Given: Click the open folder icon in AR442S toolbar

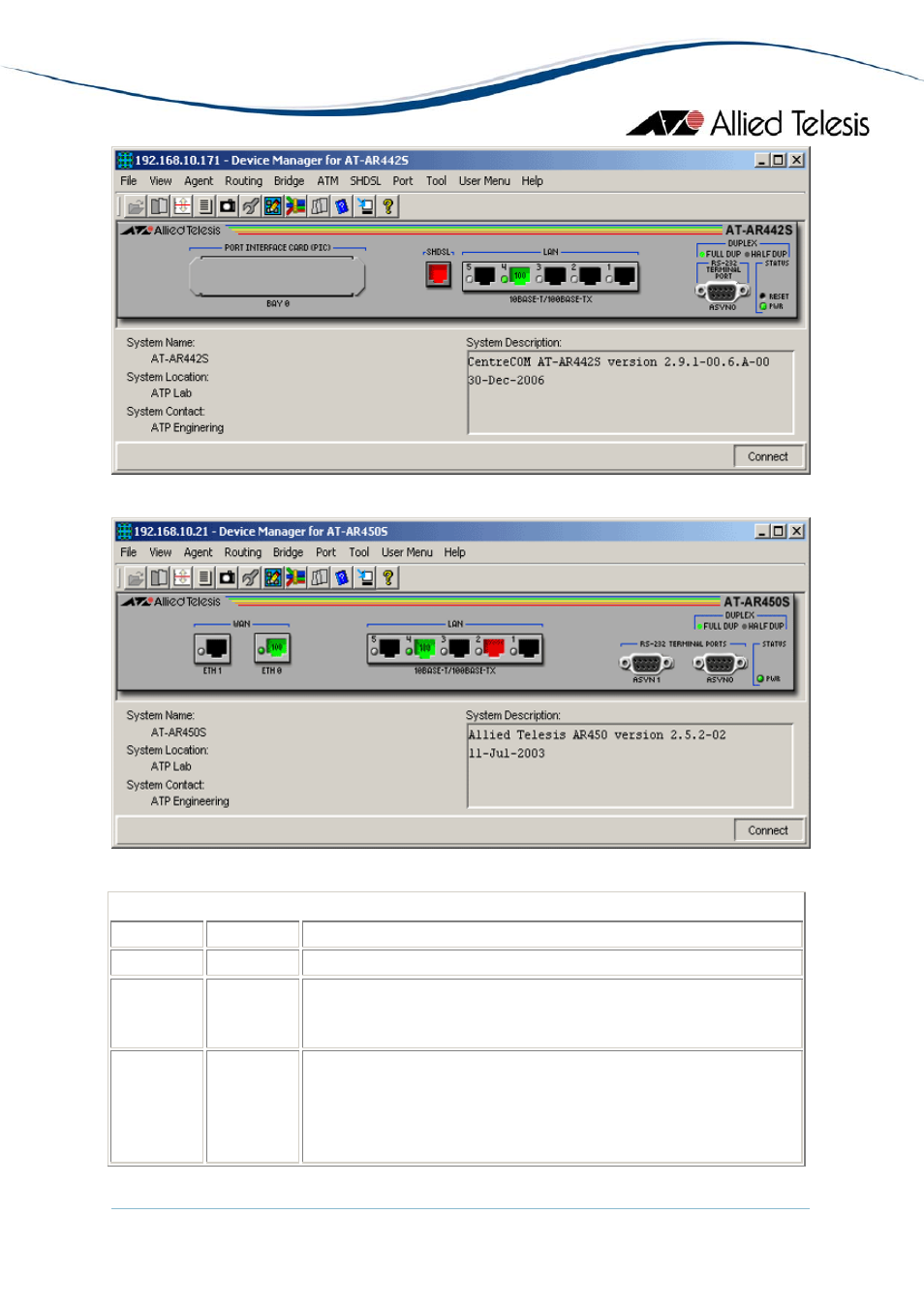Looking at the screenshot, I should tap(136, 206).
